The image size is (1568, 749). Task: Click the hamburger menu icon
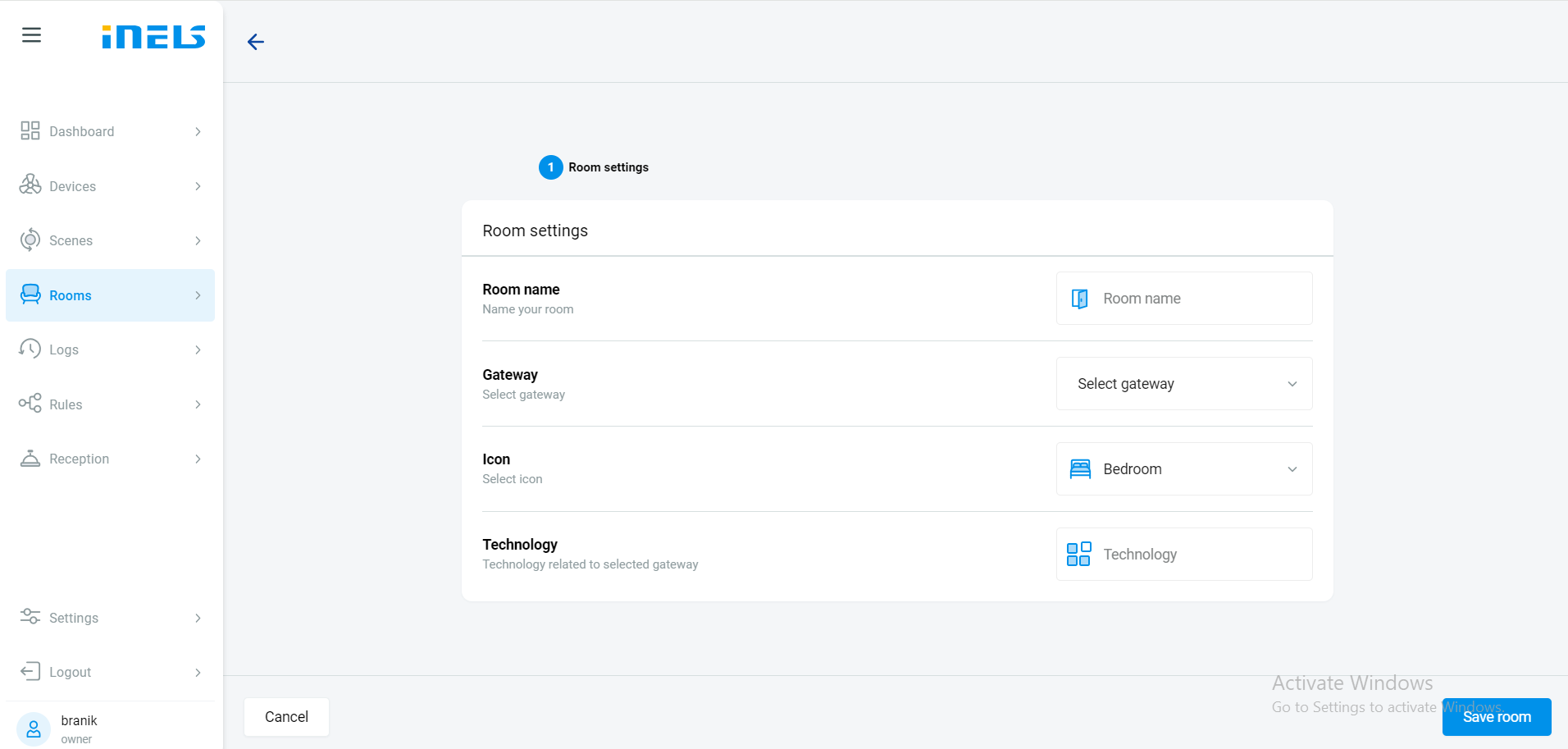click(31, 35)
